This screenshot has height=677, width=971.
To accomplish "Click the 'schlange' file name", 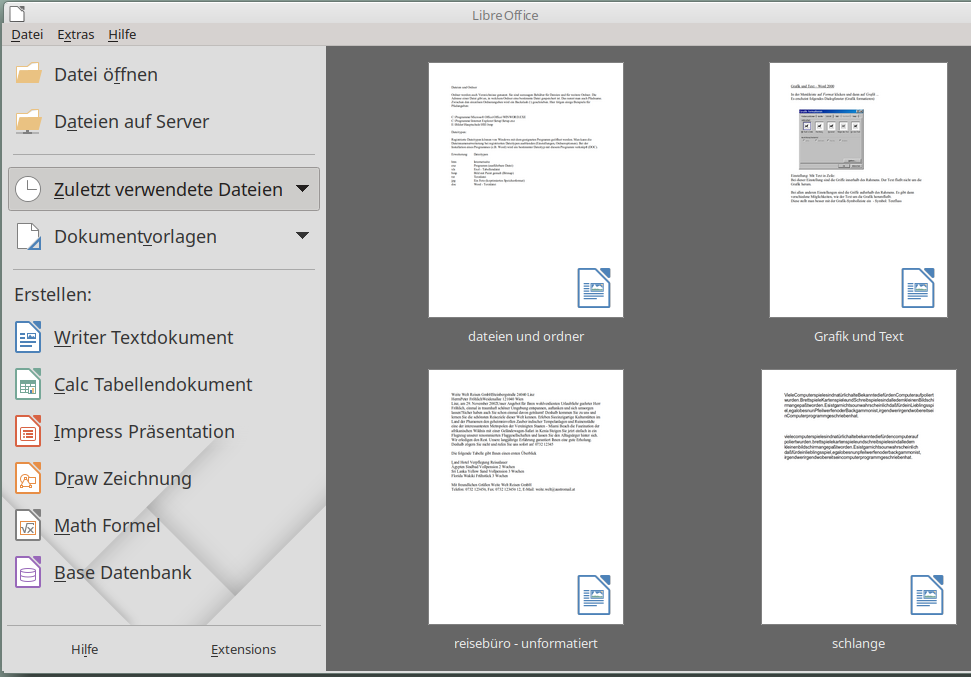I will [x=858, y=644].
